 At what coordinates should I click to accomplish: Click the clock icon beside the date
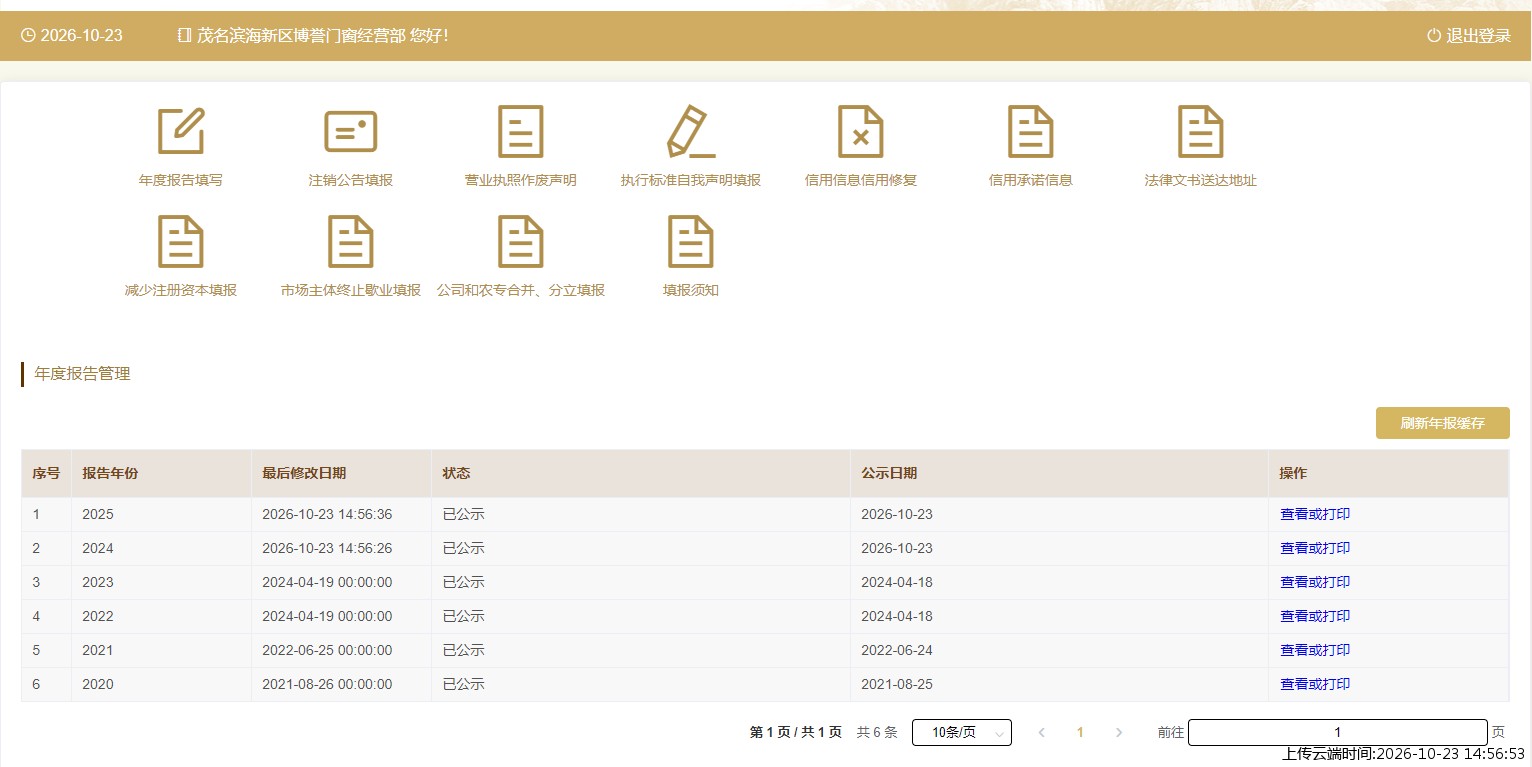[x=28, y=35]
